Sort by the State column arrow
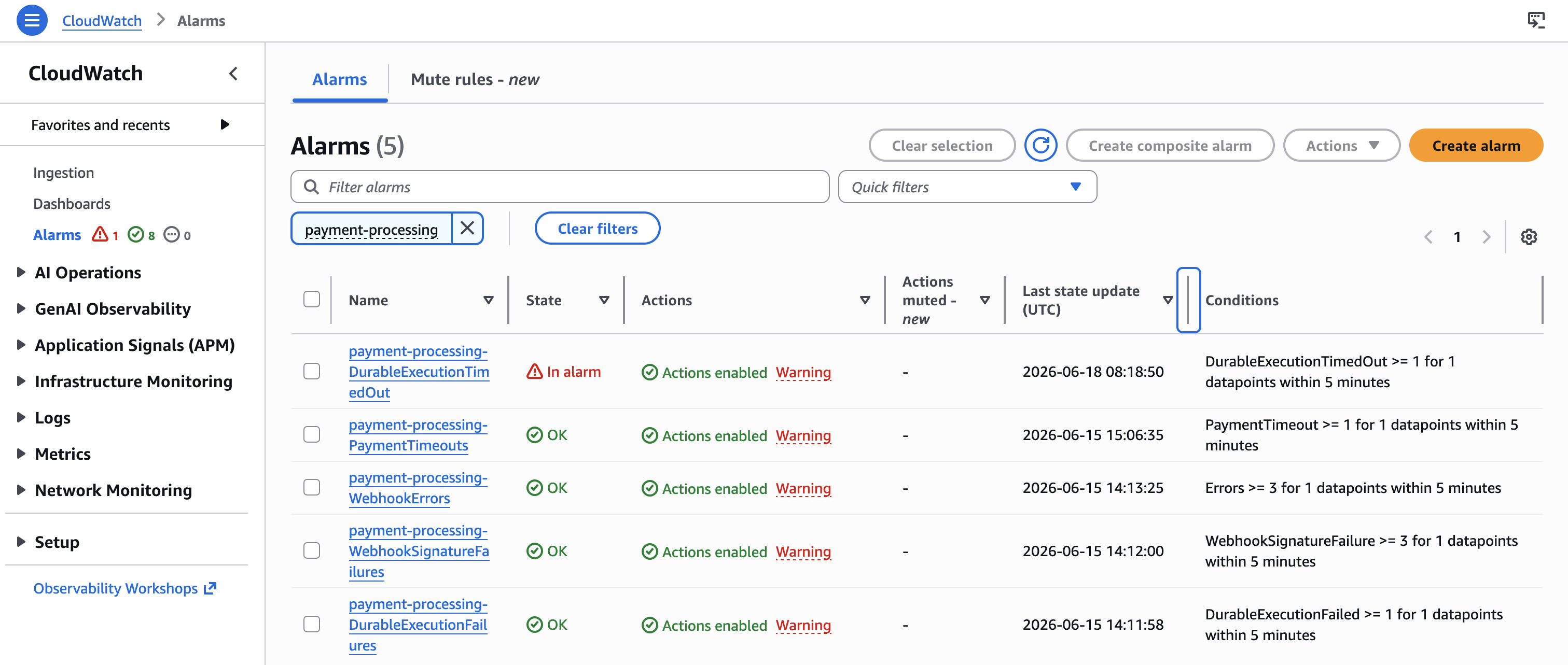 tap(604, 300)
